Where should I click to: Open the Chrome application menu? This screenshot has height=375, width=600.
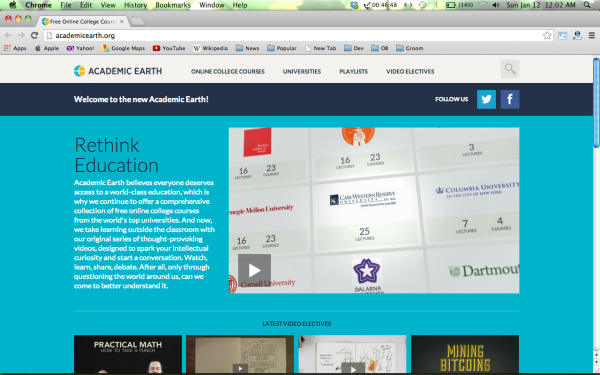click(x=38, y=5)
